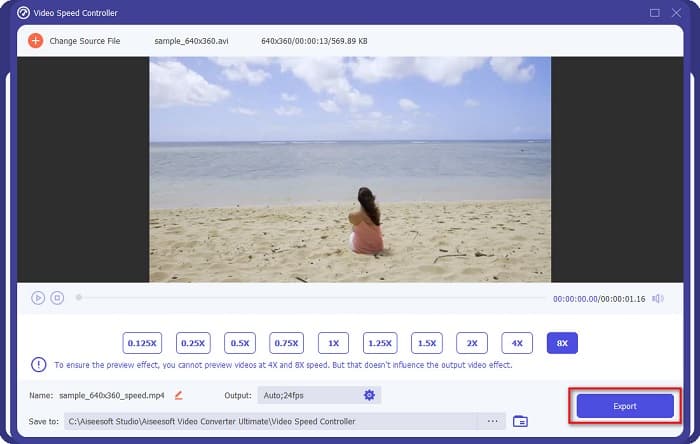Click the Video Speed Controller app logo
The image size is (700, 444).
pyautogui.click(x=23, y=12)
